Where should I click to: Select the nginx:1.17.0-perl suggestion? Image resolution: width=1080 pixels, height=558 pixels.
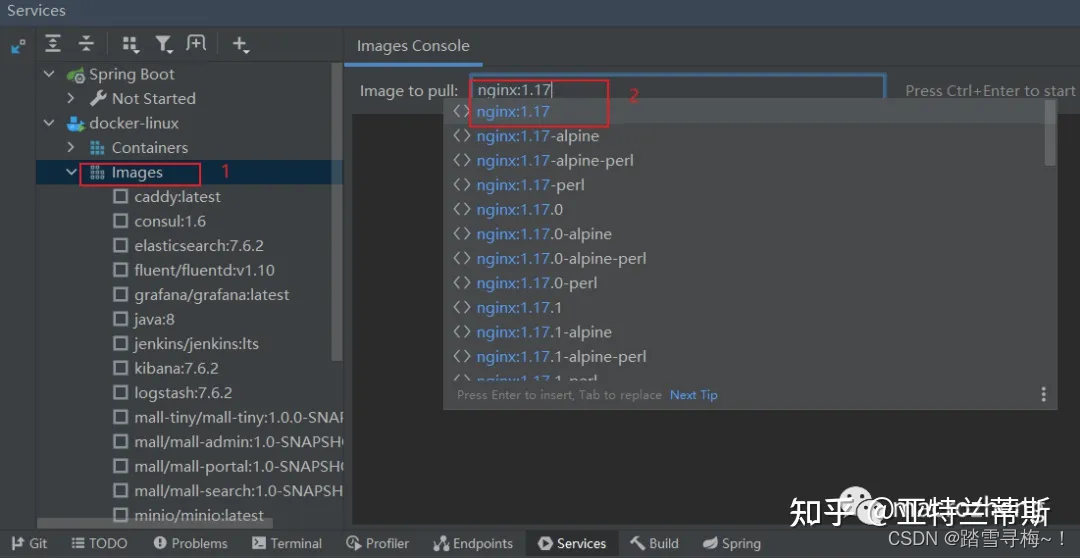(x=745, y=283)
